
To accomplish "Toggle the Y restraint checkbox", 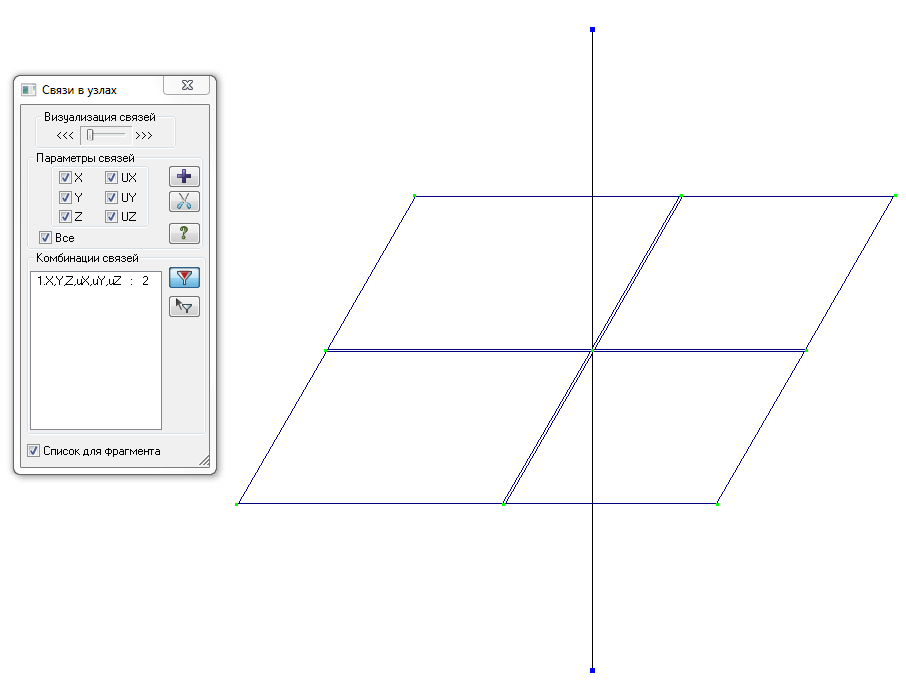I will (65, 198).
